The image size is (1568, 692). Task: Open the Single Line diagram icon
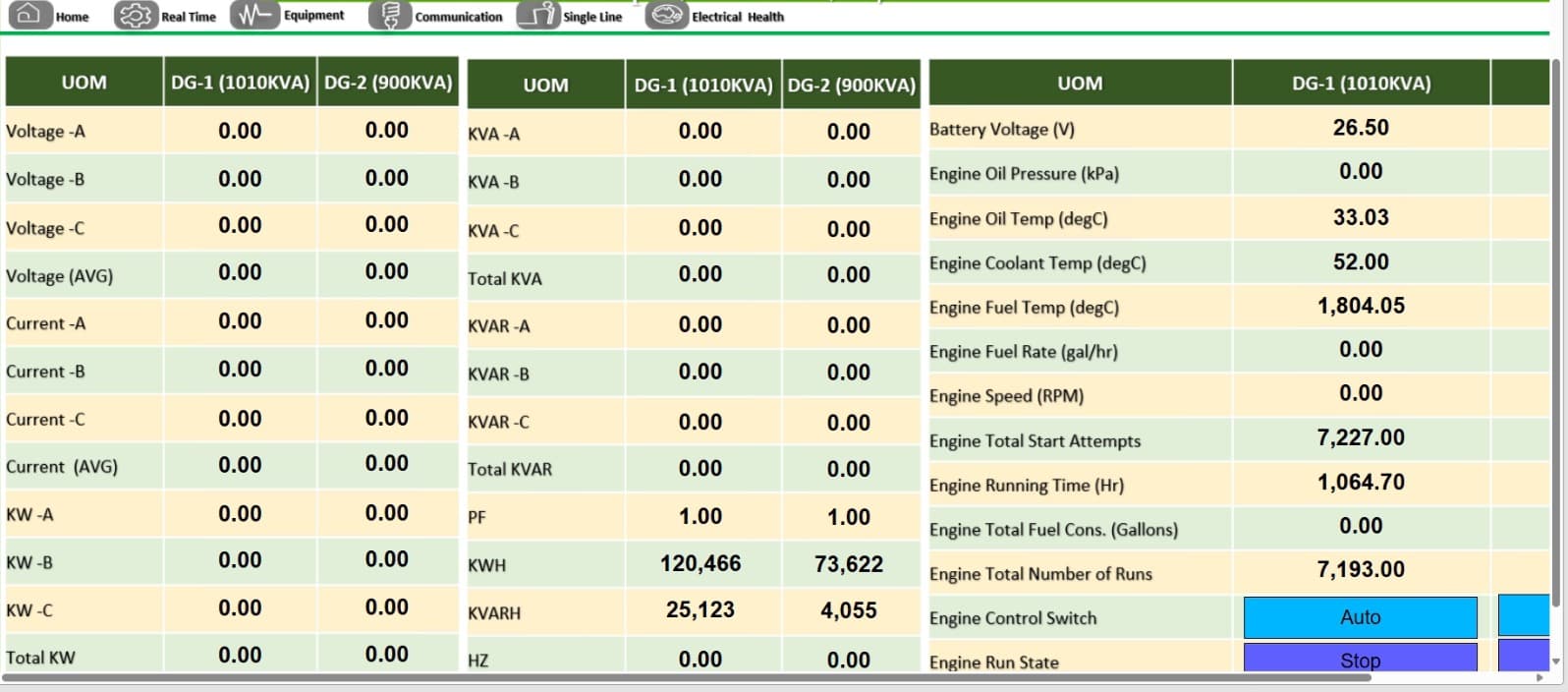pos(537,15)
